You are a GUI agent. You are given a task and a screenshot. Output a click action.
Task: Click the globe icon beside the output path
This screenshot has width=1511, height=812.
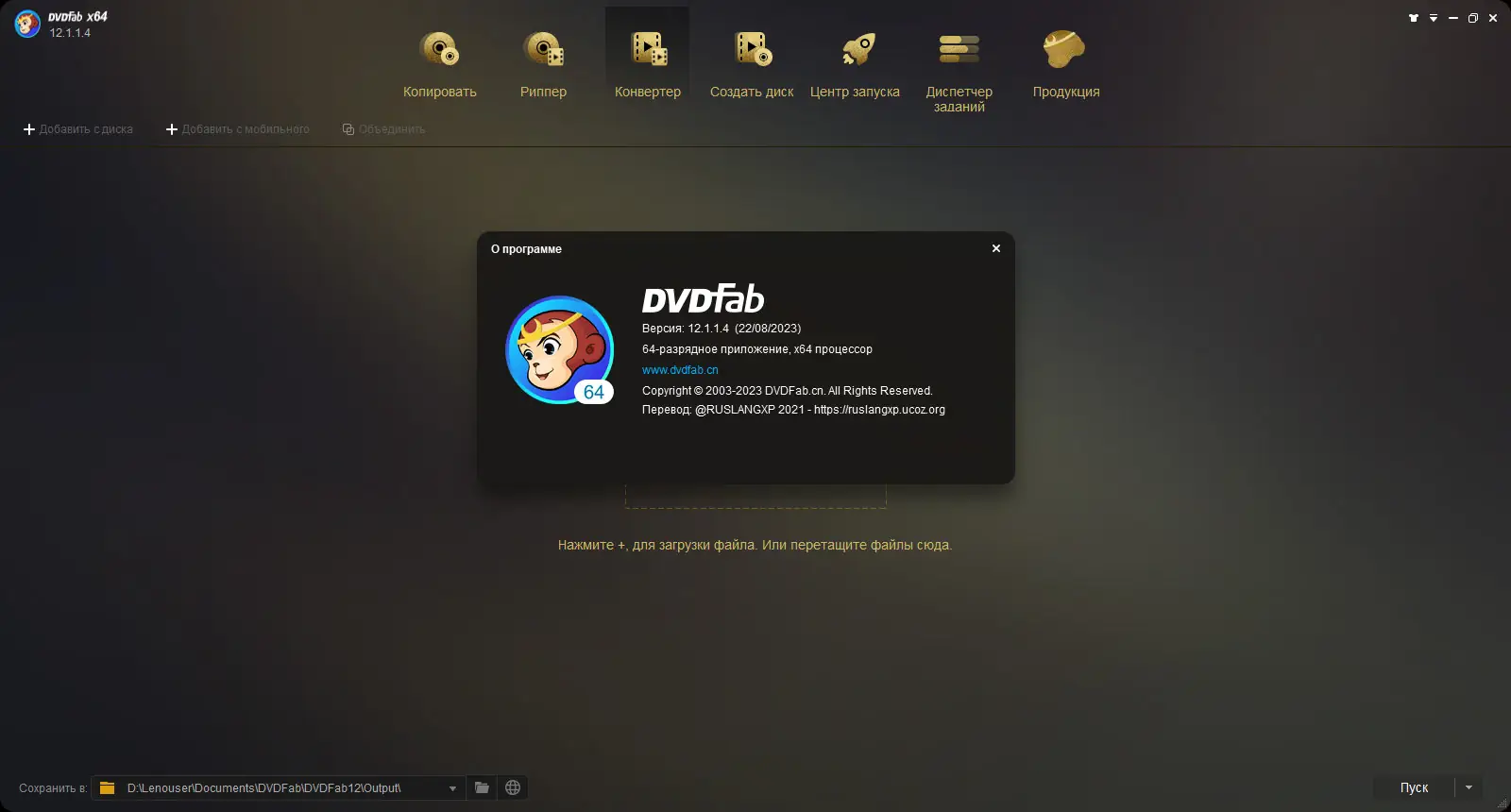point(513,787)
